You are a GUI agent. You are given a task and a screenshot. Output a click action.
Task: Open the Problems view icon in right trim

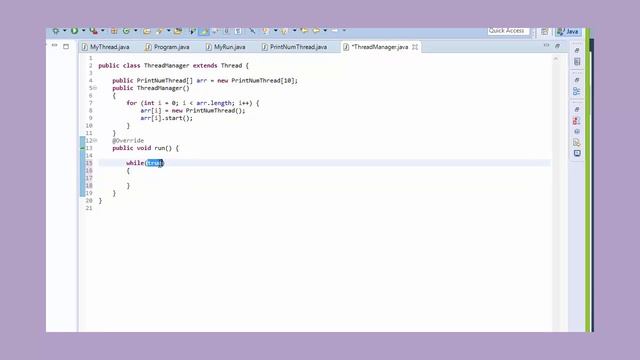point(576,121)
